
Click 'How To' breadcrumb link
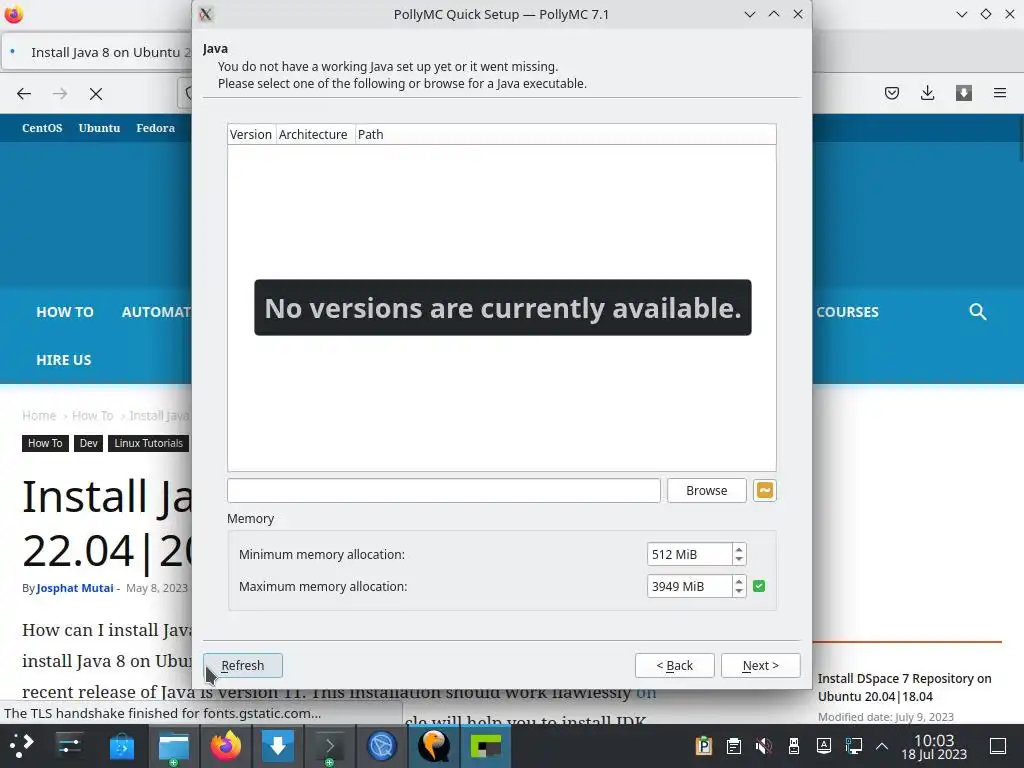92,415
